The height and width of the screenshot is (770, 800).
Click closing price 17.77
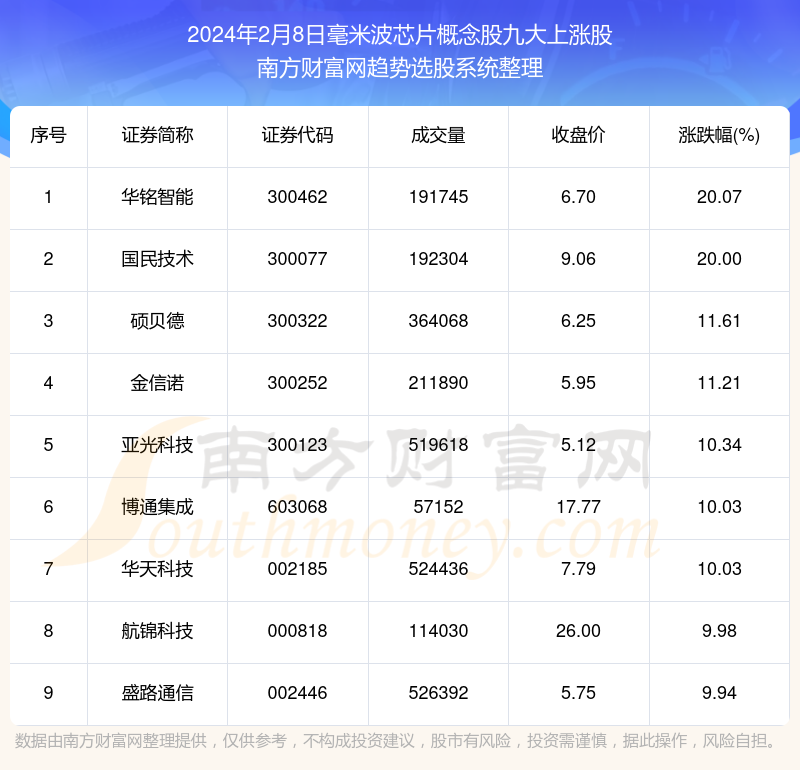pyautogui.click(x=579, y=507)
